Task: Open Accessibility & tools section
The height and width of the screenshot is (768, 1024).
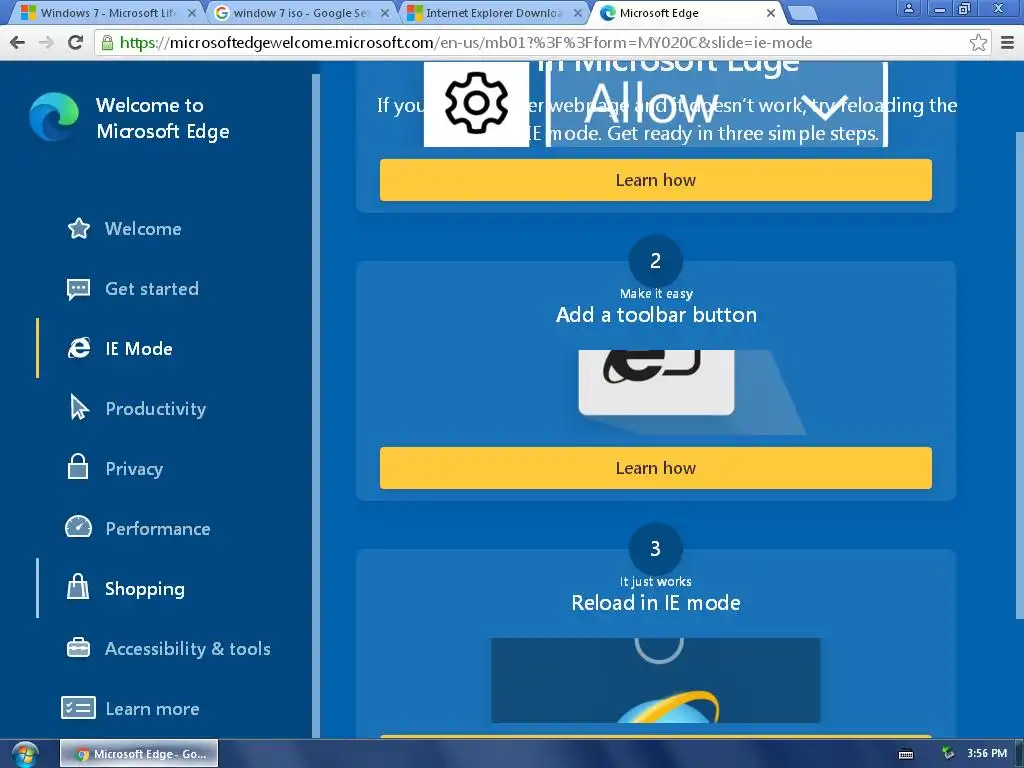Action: click(187, 648)
